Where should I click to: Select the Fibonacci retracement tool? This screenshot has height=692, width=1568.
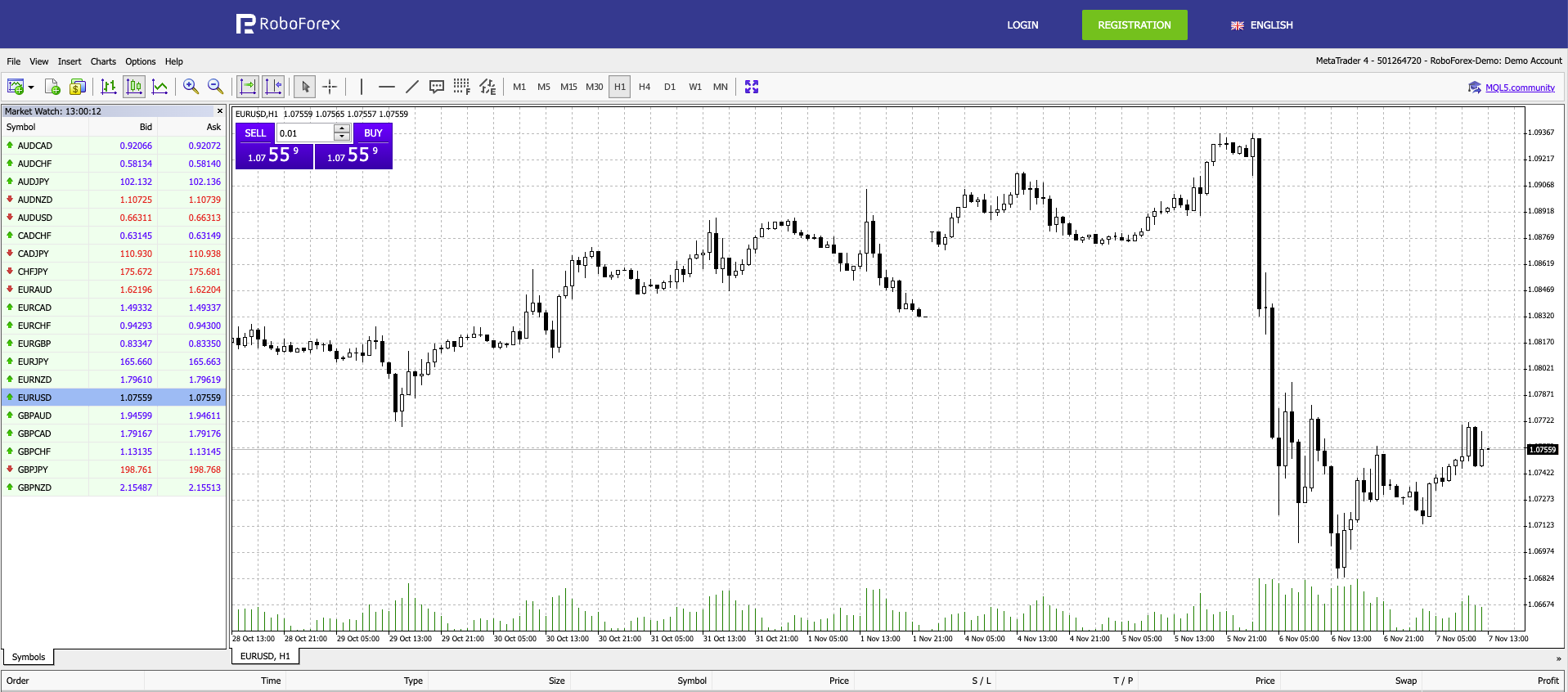point(462,87)
